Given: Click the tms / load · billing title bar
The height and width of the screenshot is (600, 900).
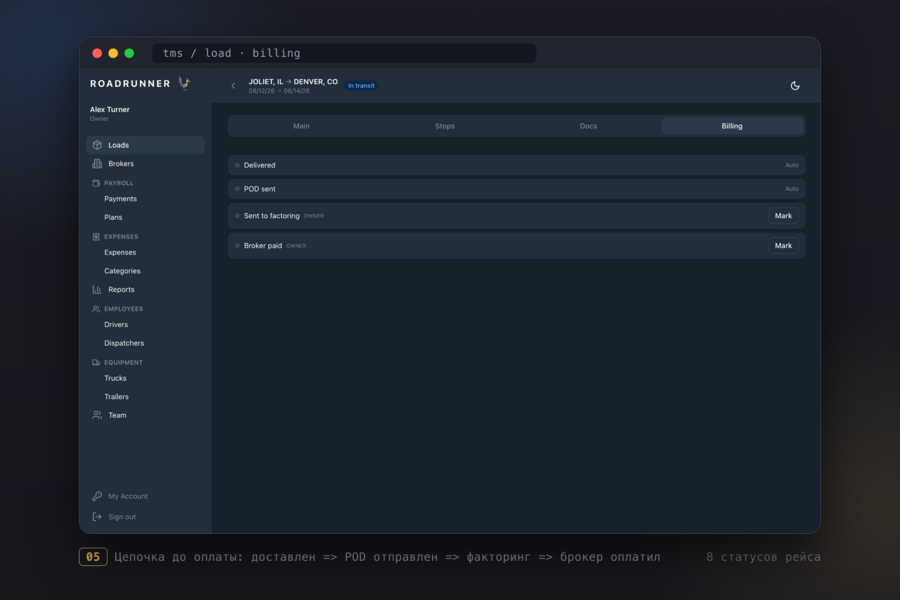Looking at the screenshot, I should (344, 53).
